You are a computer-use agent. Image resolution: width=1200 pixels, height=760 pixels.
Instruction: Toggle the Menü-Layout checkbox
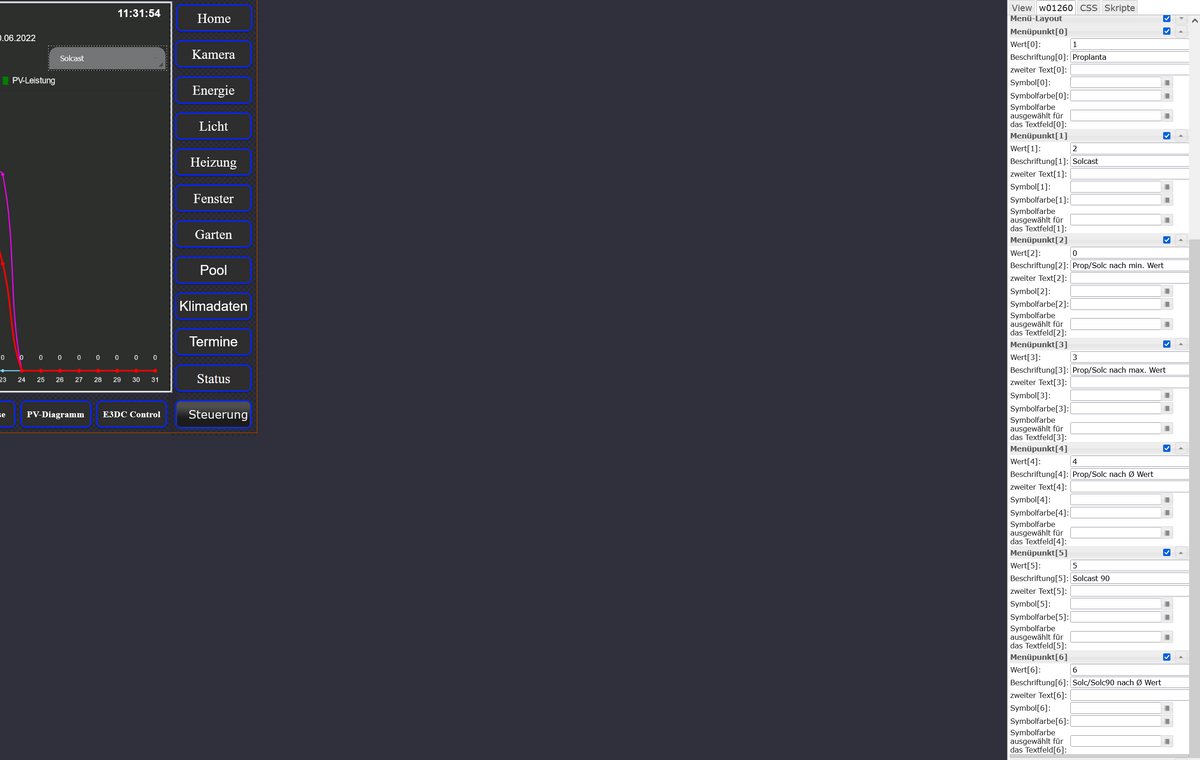pos(1167,18)
